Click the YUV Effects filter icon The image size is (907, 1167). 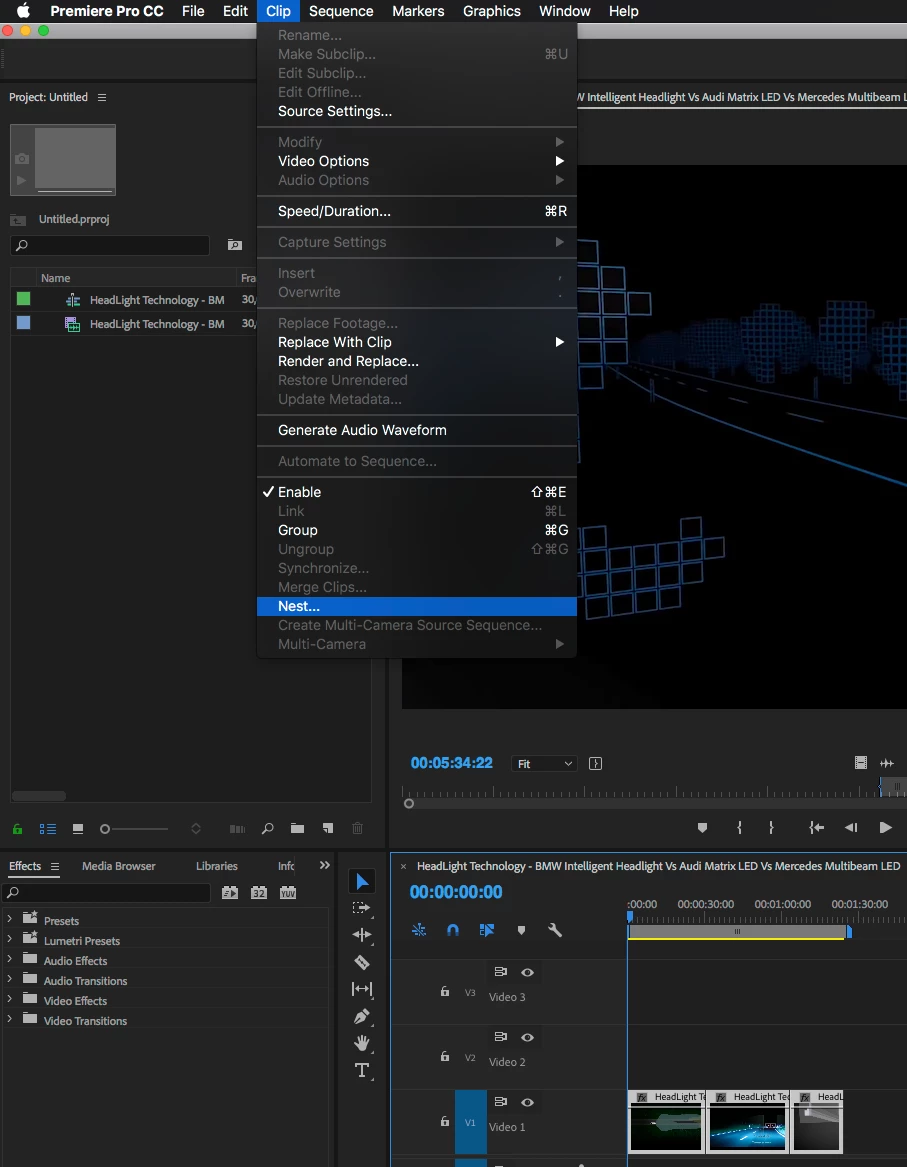click(x=288, y=892)
